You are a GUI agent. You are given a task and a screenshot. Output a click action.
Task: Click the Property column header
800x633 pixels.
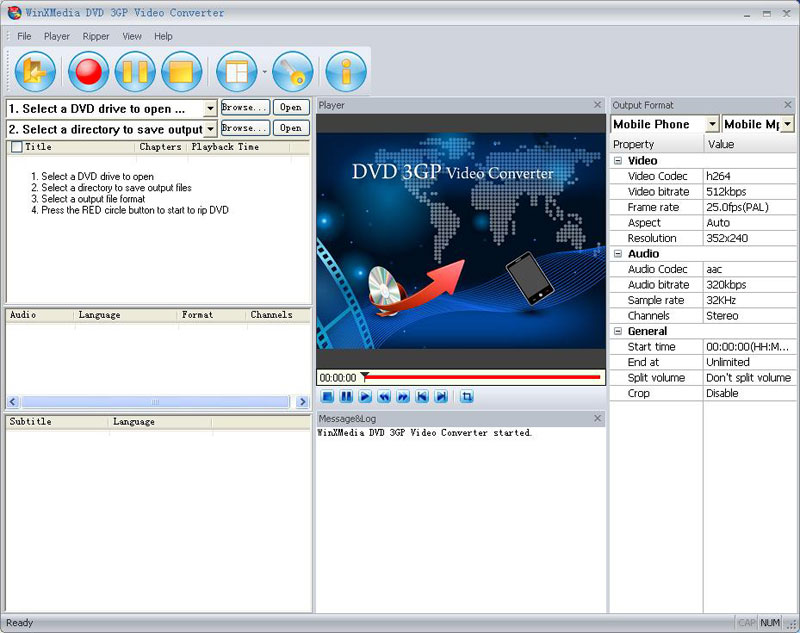coord(656,144)
